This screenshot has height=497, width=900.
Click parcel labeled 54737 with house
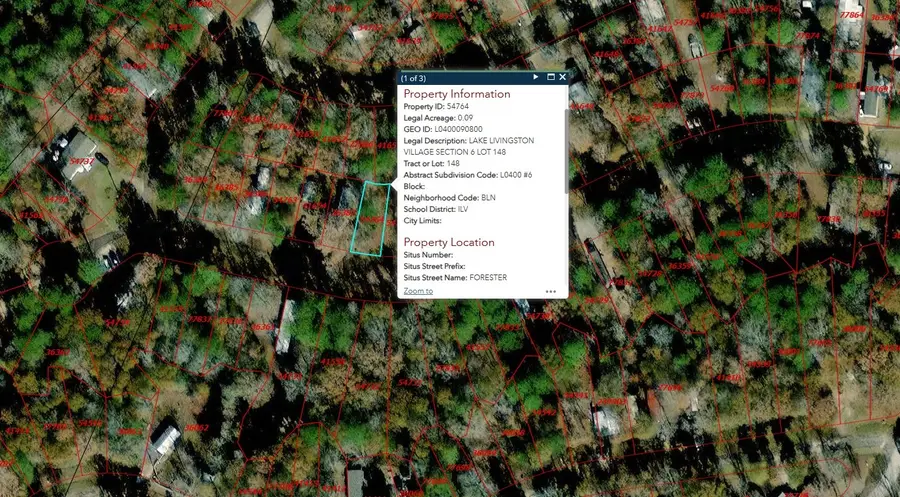click(x=84, y=160)
